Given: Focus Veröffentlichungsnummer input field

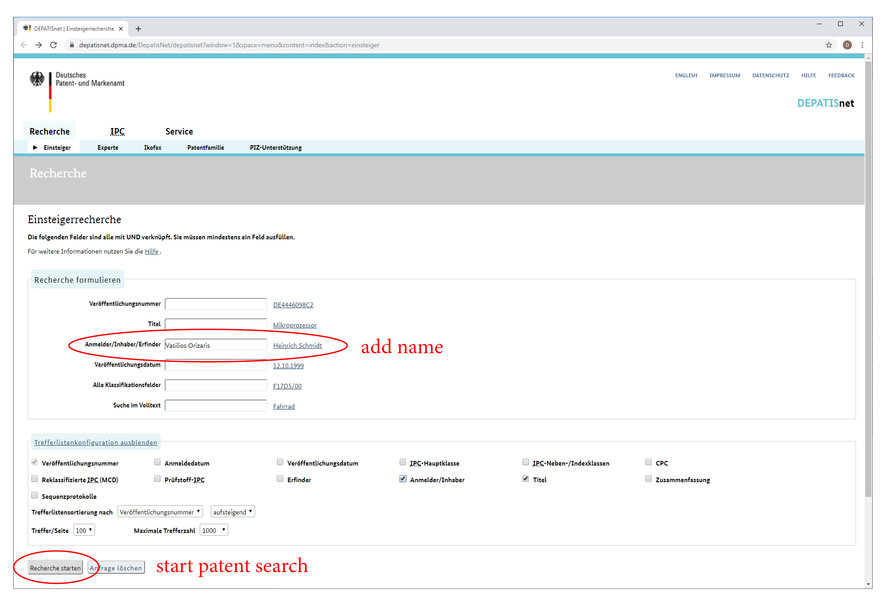Looking at the screenshot, I should (x=216, y=304).
